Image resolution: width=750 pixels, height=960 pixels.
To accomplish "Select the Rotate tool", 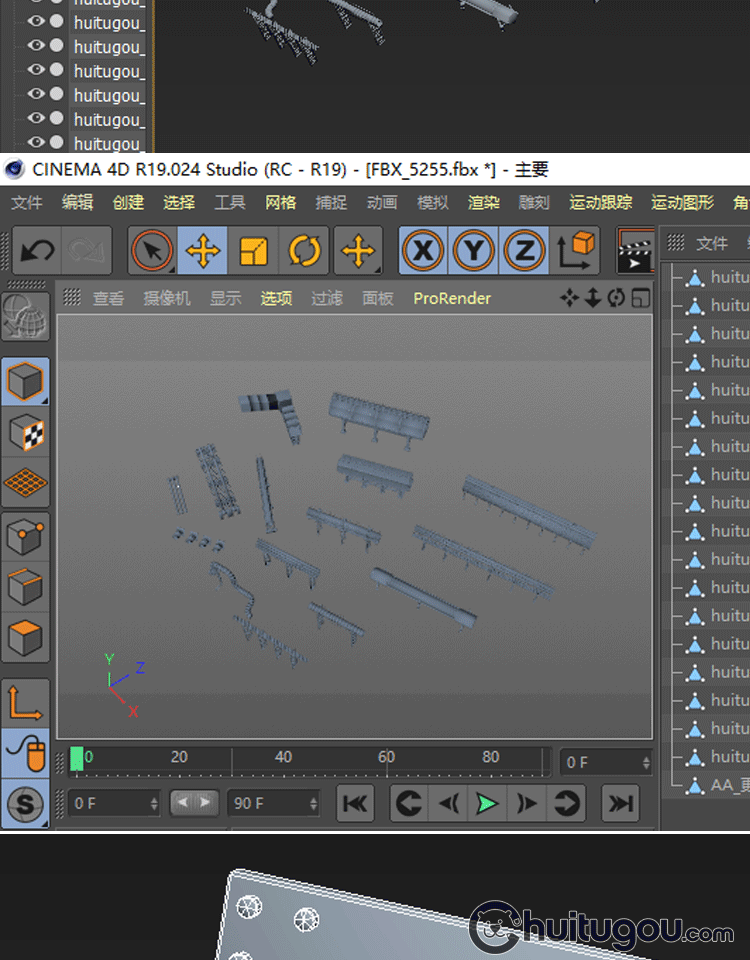I will (304, 250).
